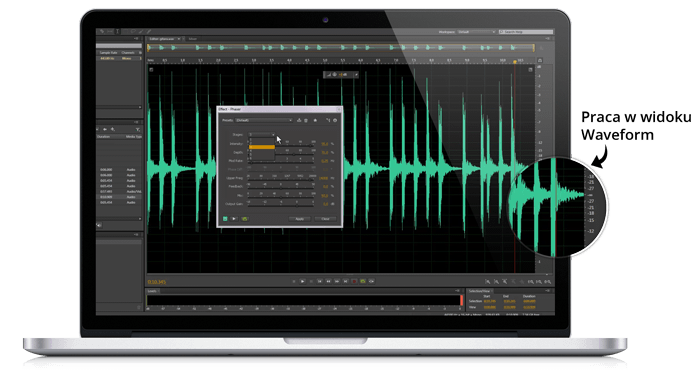Toggle HUD pin in waveform volume overlay
The width and height of the screenshot is (695, 374).
click(356, 74)
